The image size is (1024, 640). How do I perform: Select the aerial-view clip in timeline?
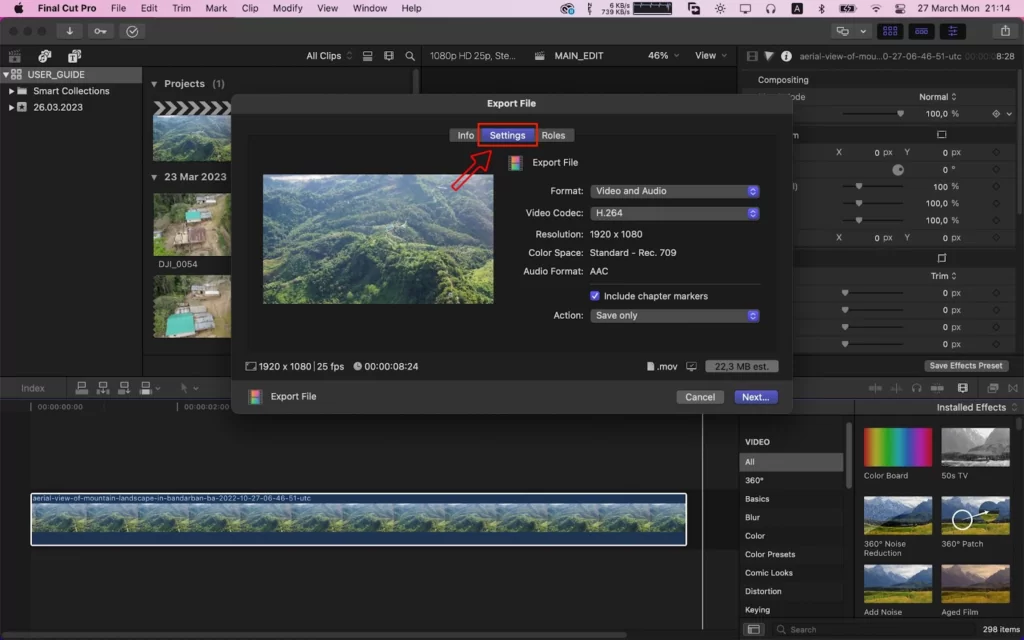point(359,519)
